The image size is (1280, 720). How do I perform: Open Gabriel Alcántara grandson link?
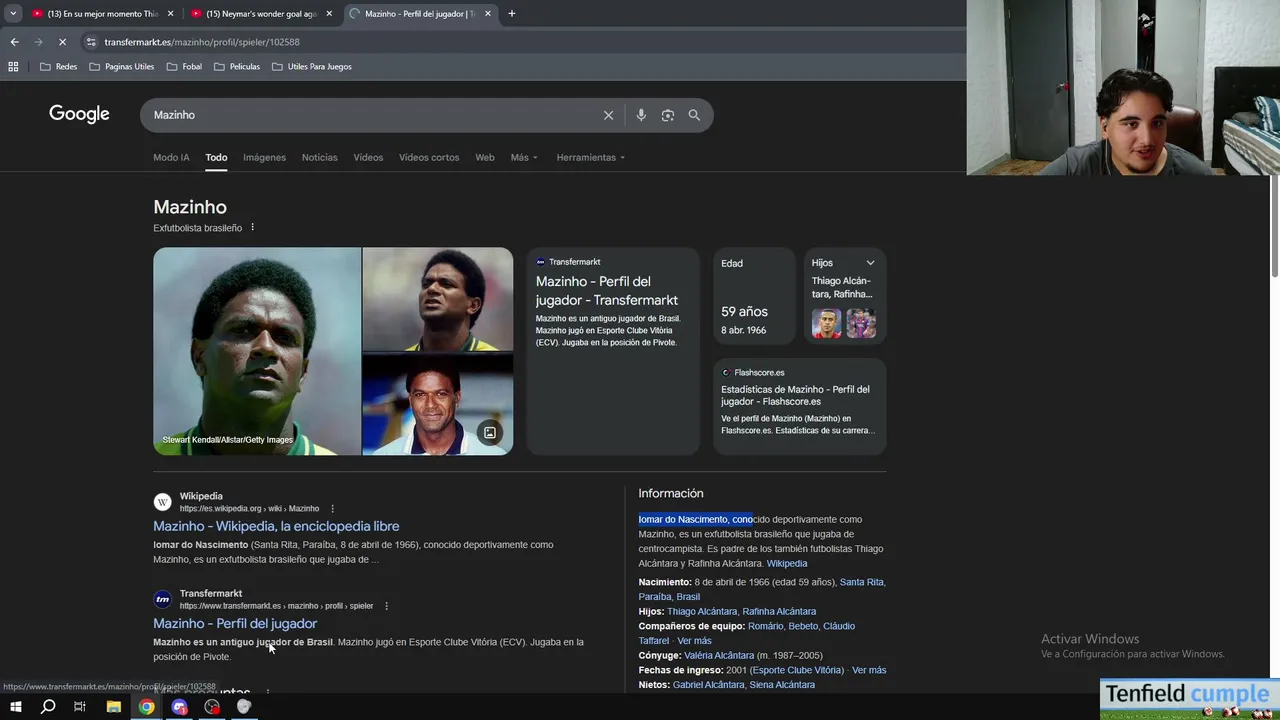pyautogui.click(x=709, y=685)
